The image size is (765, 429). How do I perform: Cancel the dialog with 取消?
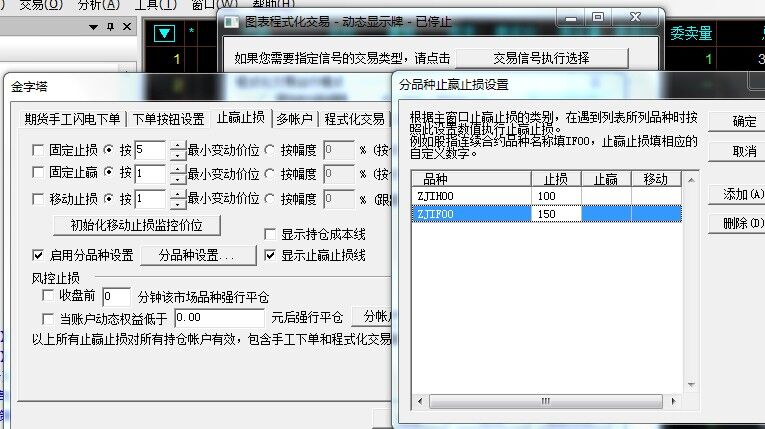tap(739, 151)
